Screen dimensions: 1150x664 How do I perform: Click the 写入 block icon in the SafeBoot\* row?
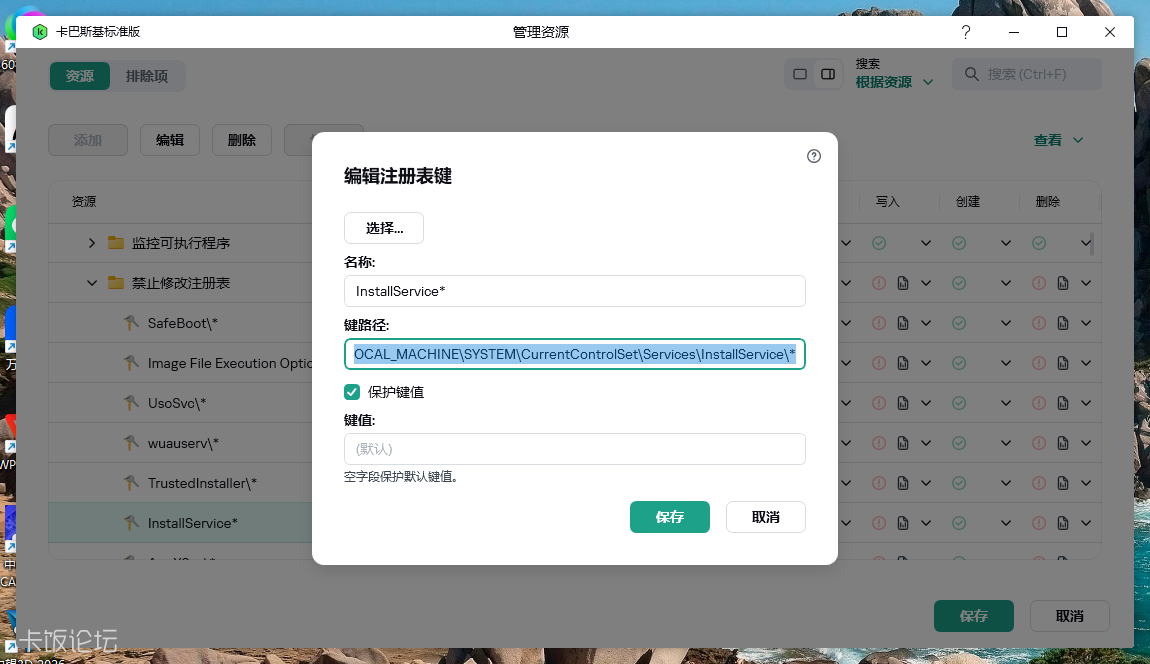[x=879, y=323]
